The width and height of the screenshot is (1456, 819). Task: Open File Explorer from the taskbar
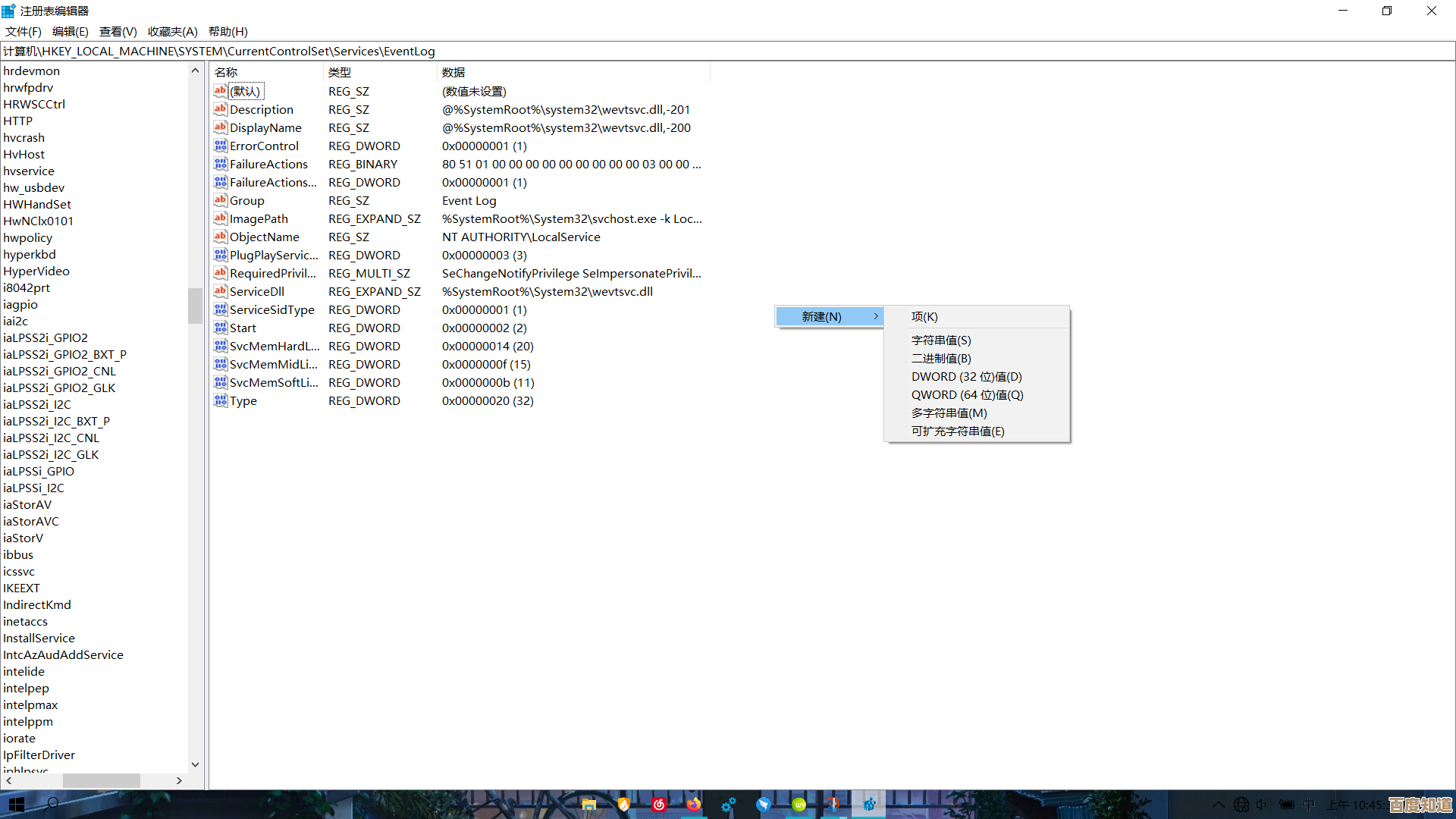click(x=588, y=805)
